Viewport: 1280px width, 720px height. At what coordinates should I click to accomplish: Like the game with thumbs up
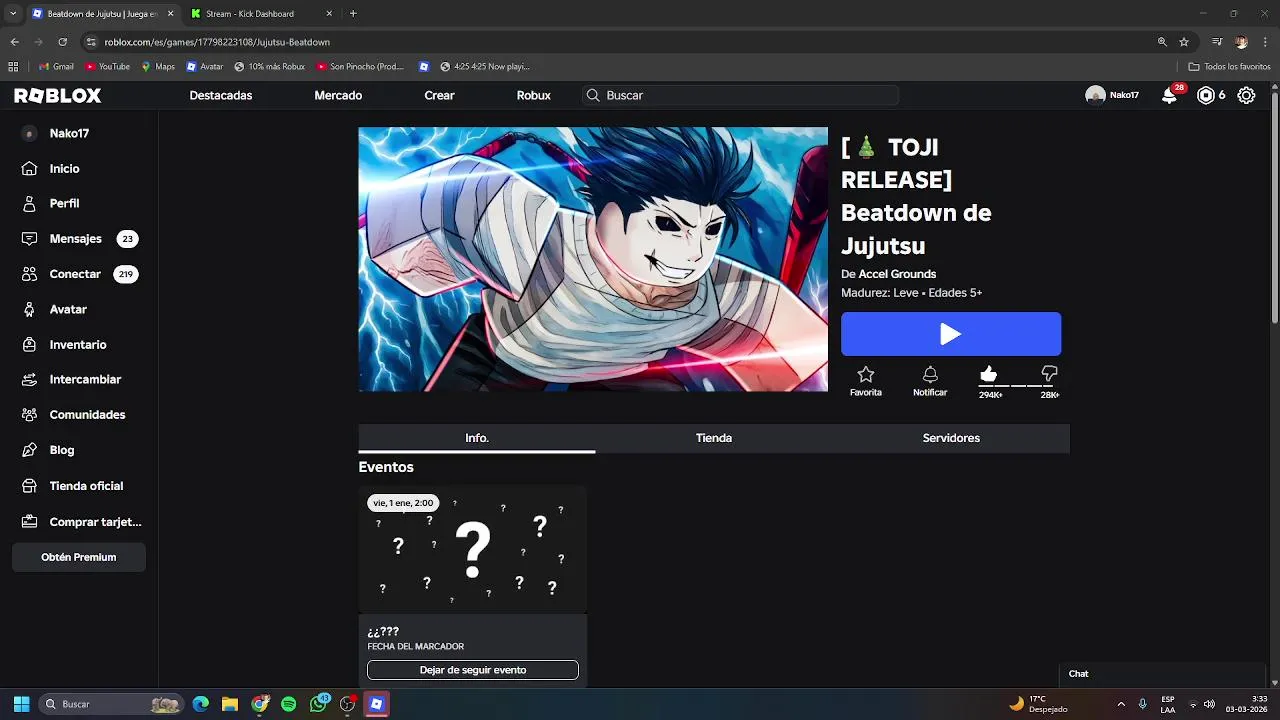click(989, 374)
